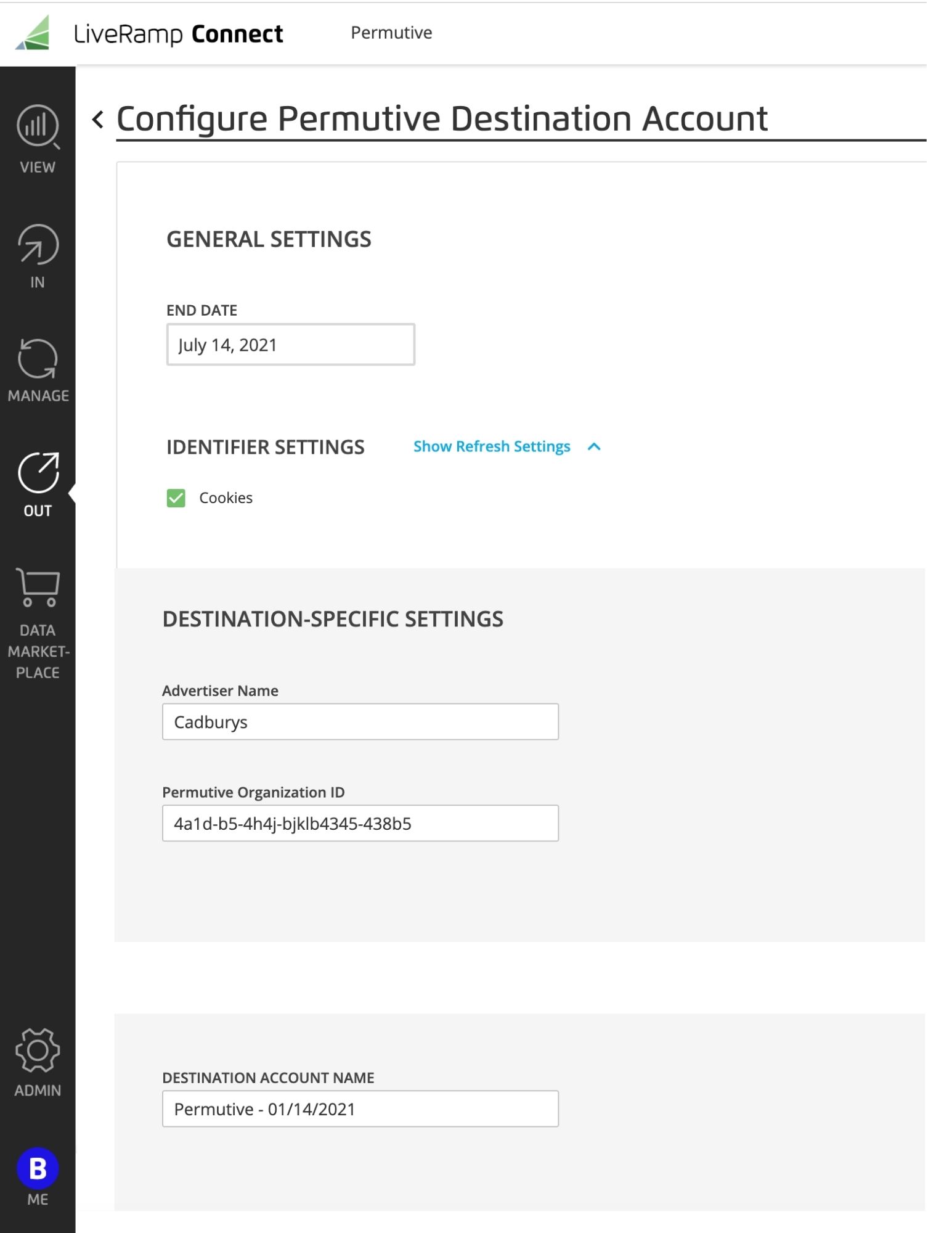952x1233 pixels.
Task: Open the View analytics icon
Action: 38,126
